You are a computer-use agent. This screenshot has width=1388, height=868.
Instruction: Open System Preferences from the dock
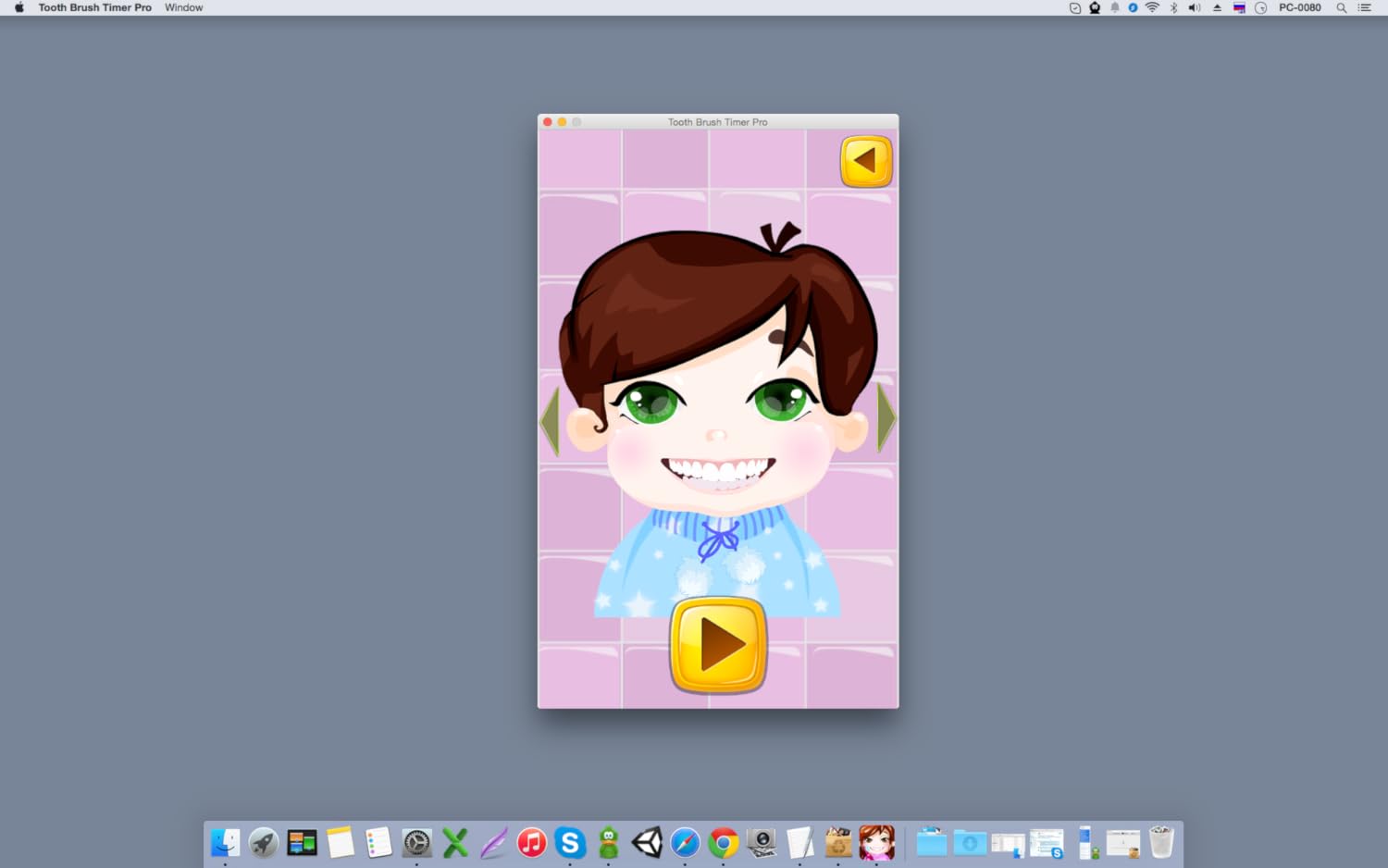pyautogui.click(x=416, y=843)
